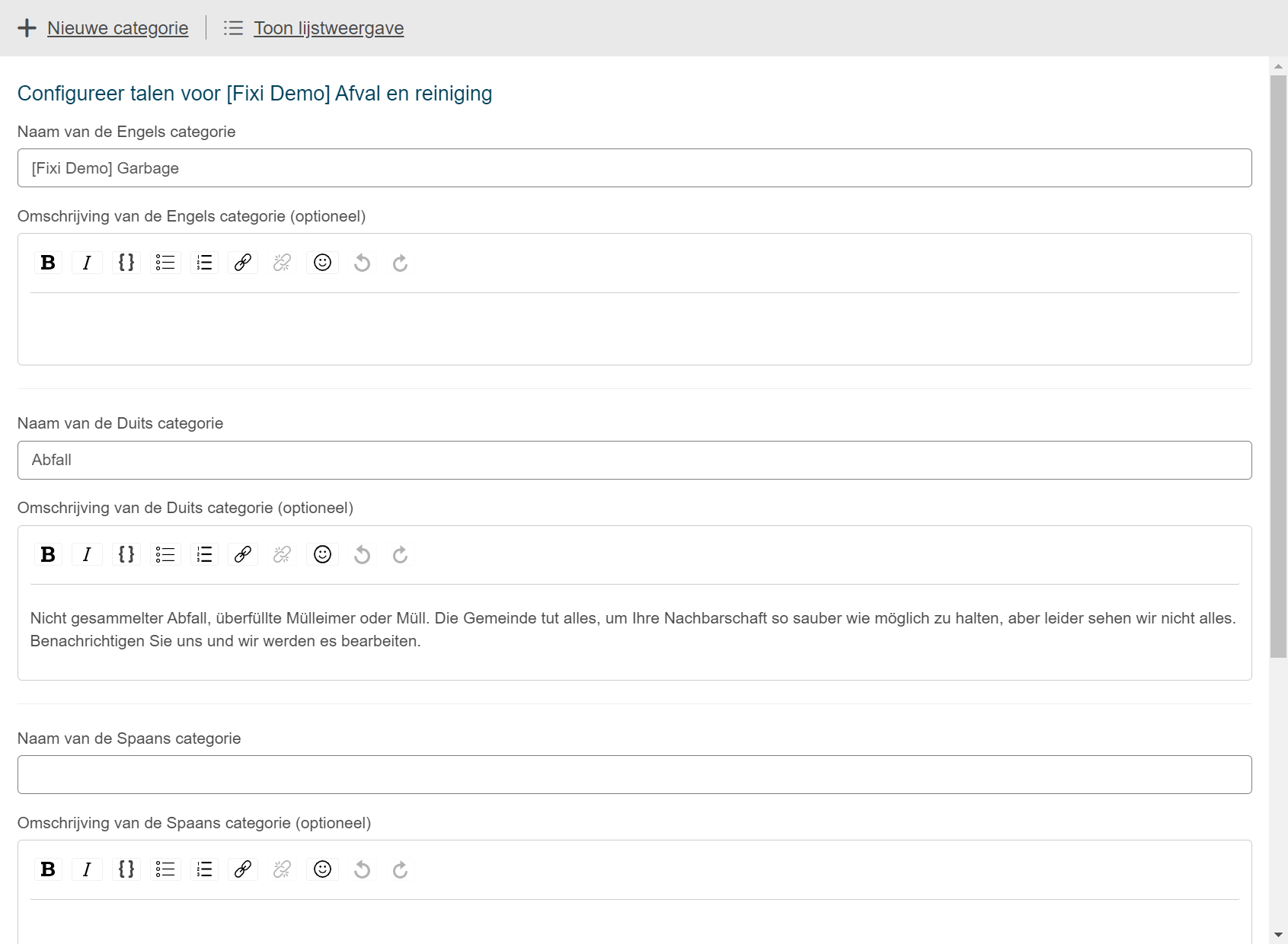Toggle italic in the Engels description editor
Image resolution: width=1288 pixels, height=944 pixels.
[x=87, y=263]
